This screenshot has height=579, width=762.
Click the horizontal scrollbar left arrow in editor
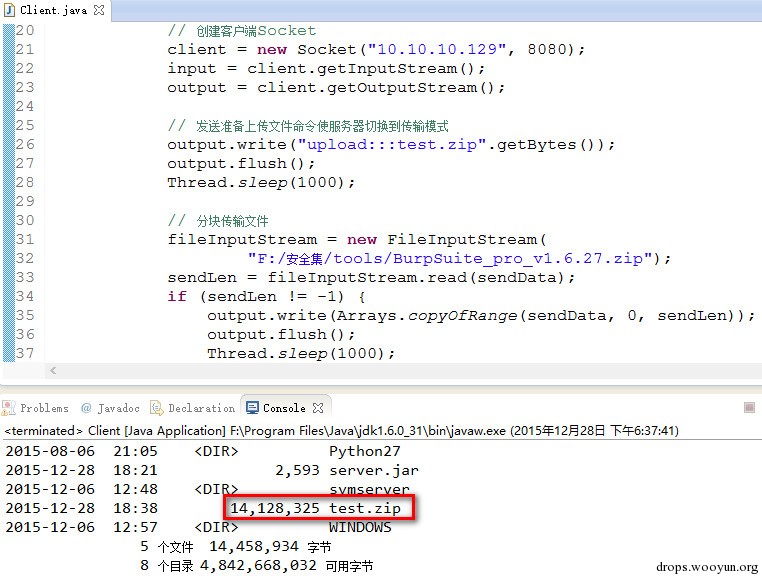tap(53, 370)
